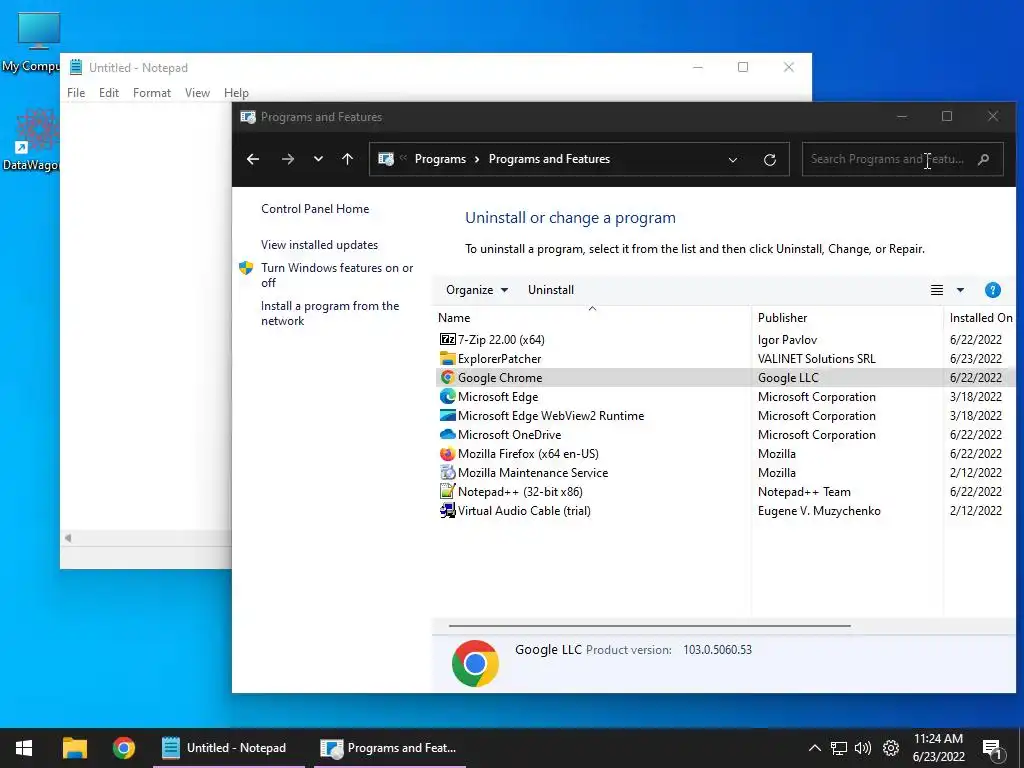Screen dimensions: 1024x768
Task: Open Turn Windows features on or off
Action: (337, 275)
